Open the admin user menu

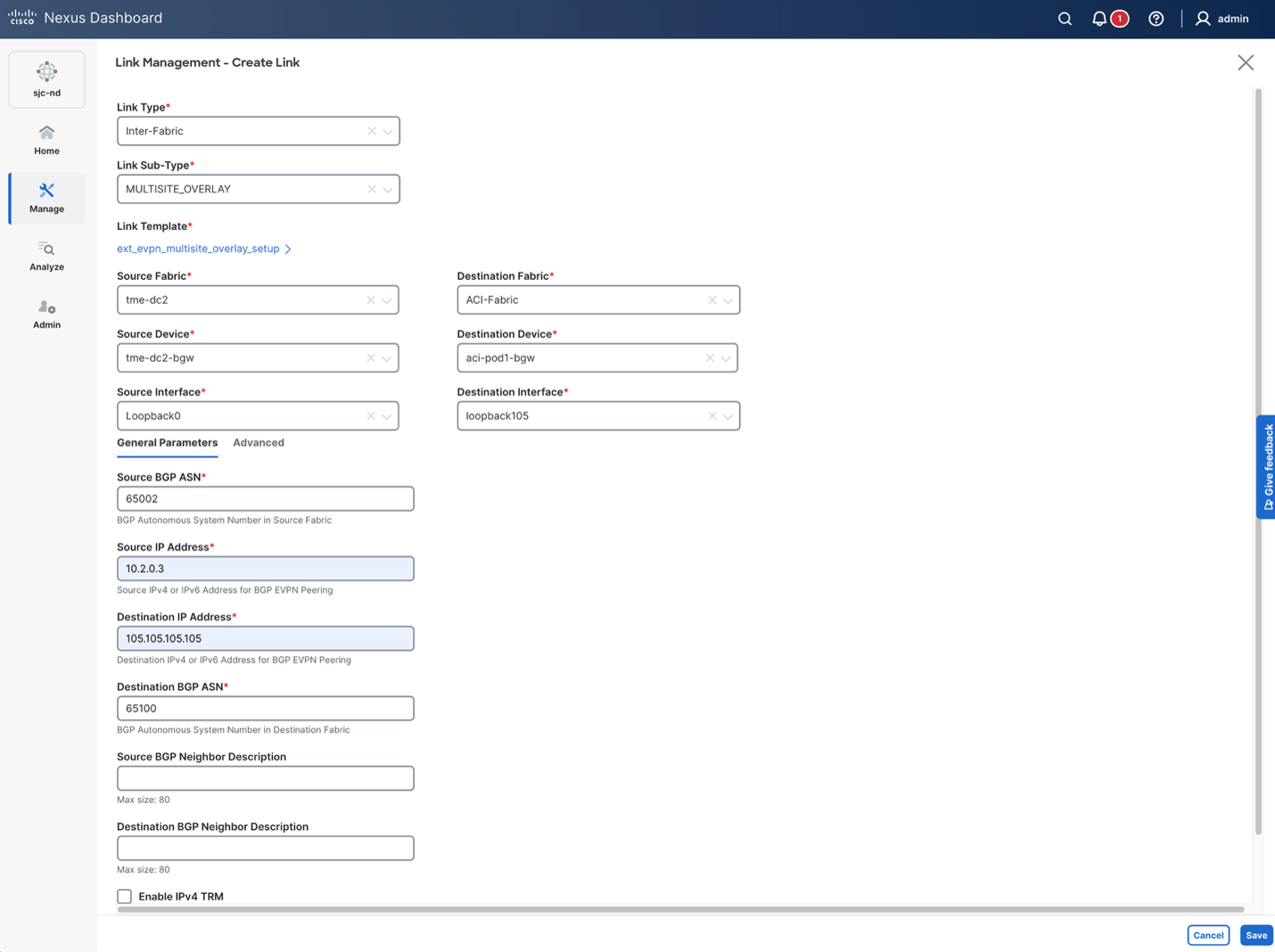tap(1222, 19)
